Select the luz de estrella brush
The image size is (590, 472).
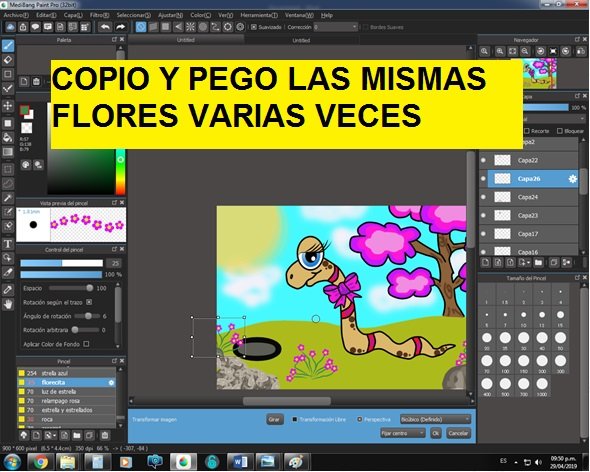[x=67, y=392]
